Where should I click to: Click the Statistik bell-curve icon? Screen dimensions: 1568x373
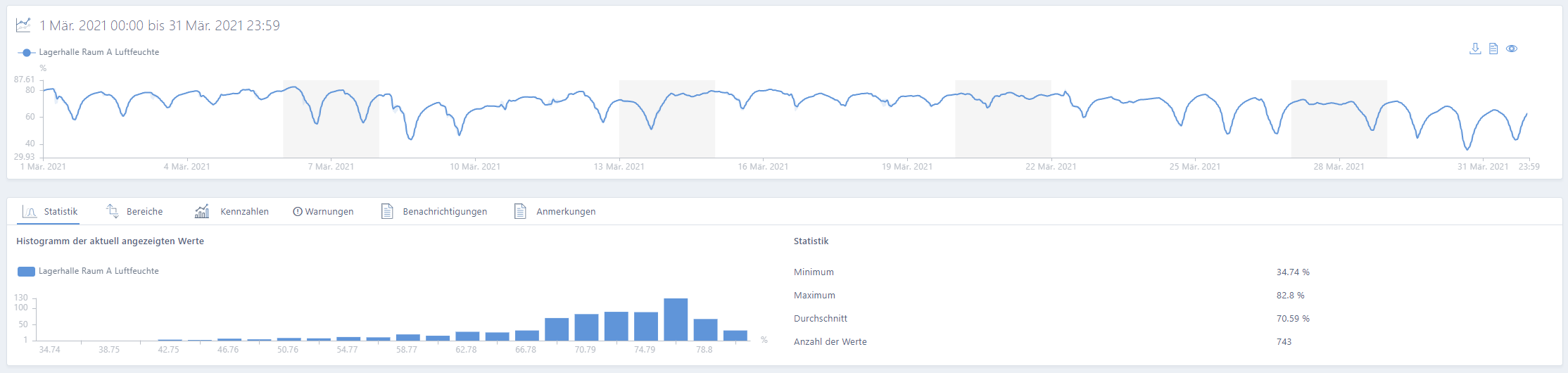tap(30, 211)
